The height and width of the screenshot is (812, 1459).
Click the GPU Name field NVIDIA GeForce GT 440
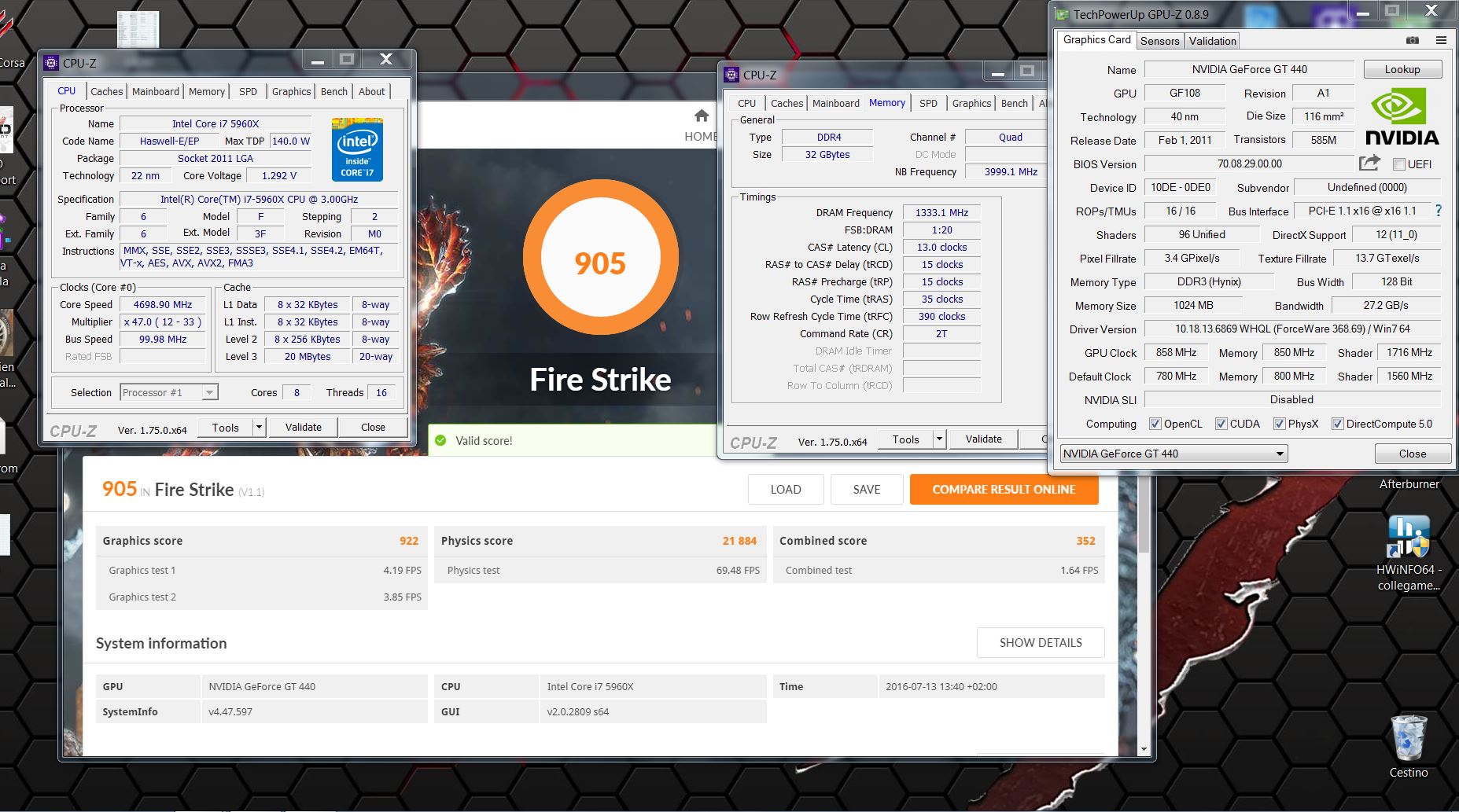click(1249, 69)
